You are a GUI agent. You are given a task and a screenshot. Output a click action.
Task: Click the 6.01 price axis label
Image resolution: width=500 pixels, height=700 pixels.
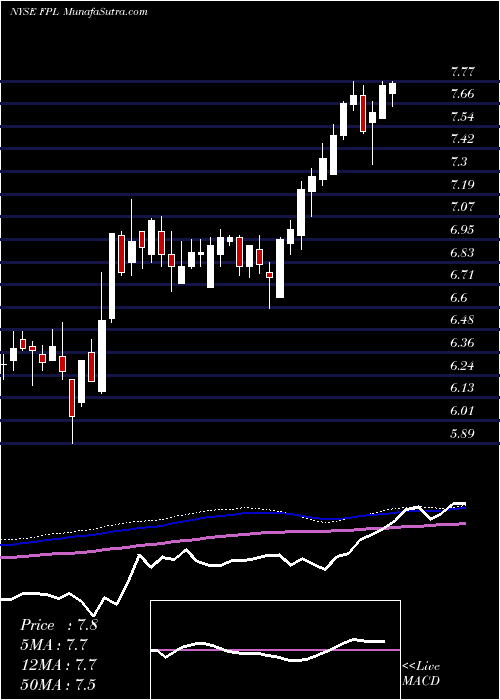tap(462, 410)
